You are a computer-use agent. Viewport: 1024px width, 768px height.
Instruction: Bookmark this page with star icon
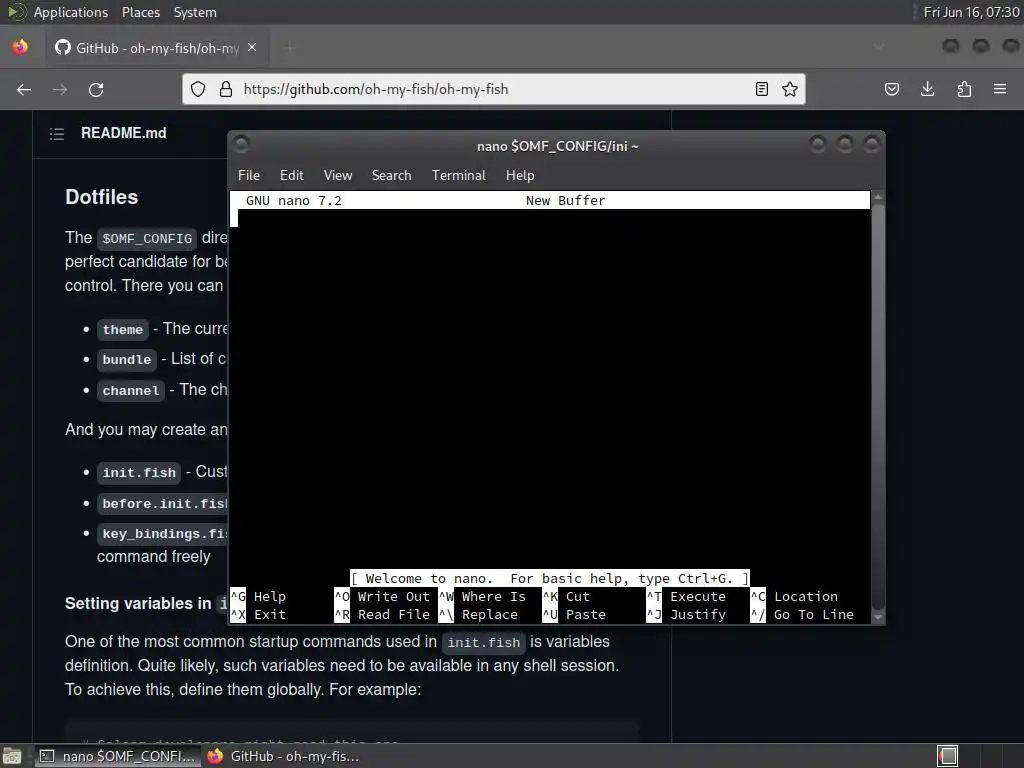pyautogui.click(x=790, y=89)
